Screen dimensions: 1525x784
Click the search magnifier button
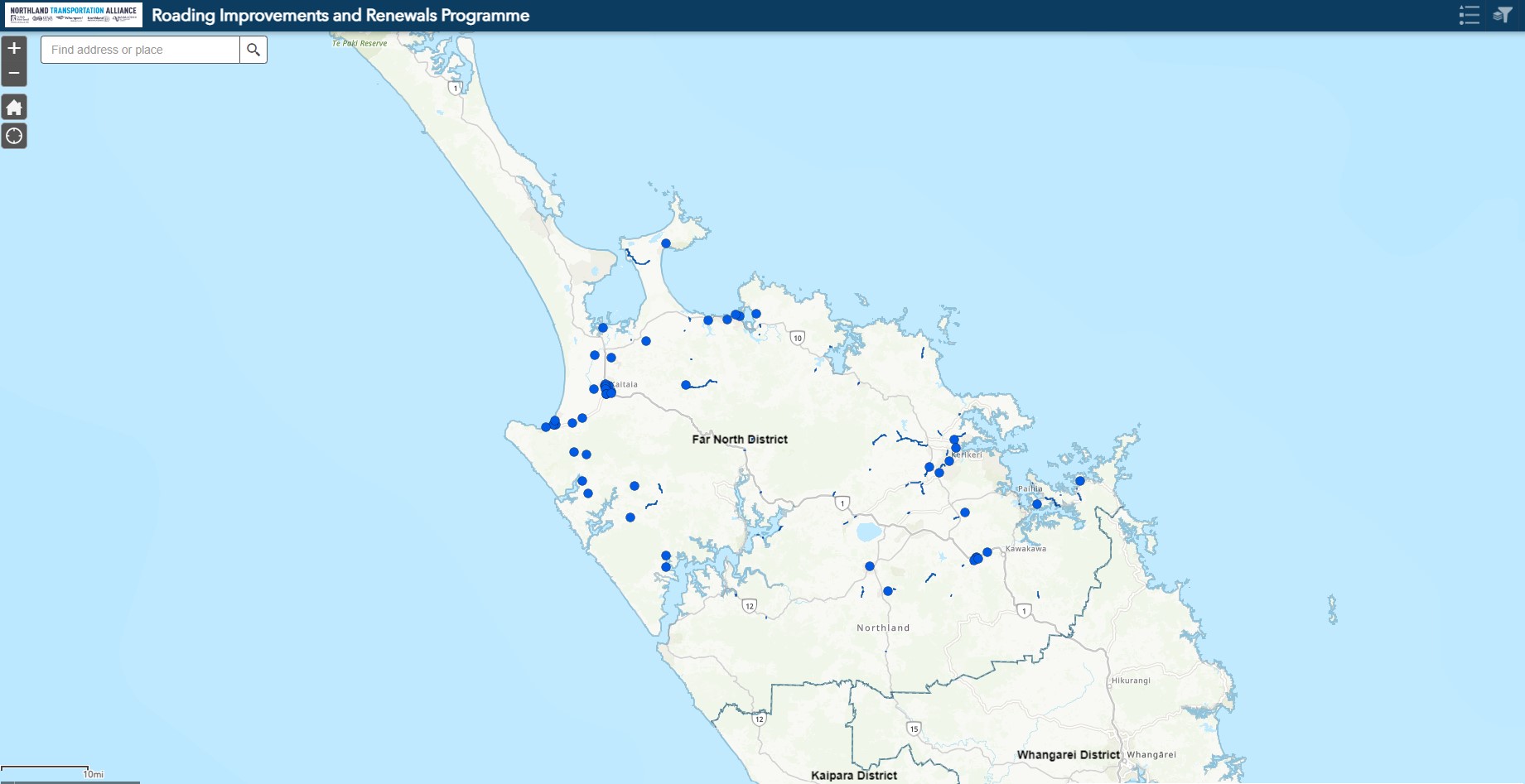coord(253,50)
